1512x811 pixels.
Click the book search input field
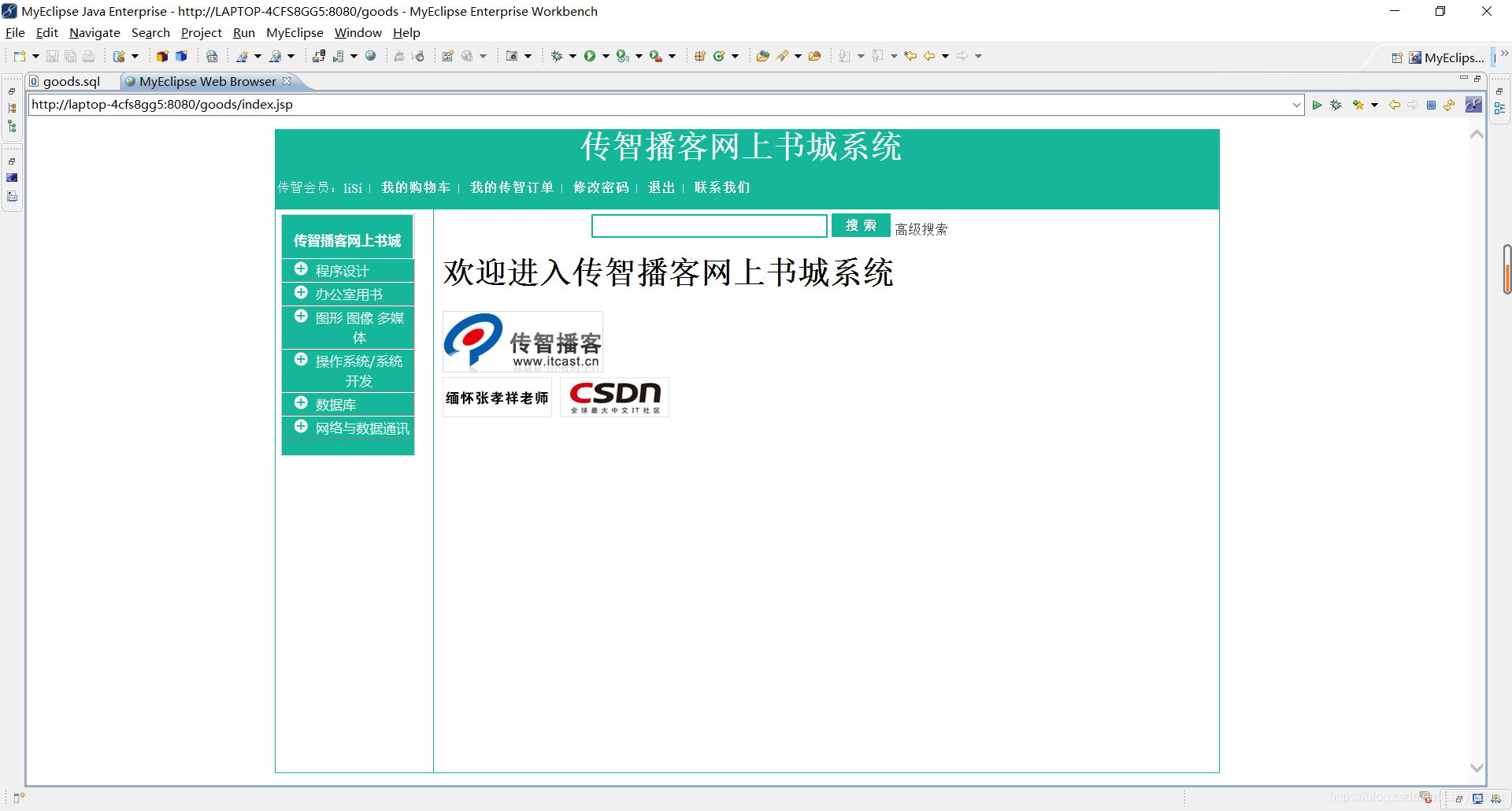pos(709,226)
